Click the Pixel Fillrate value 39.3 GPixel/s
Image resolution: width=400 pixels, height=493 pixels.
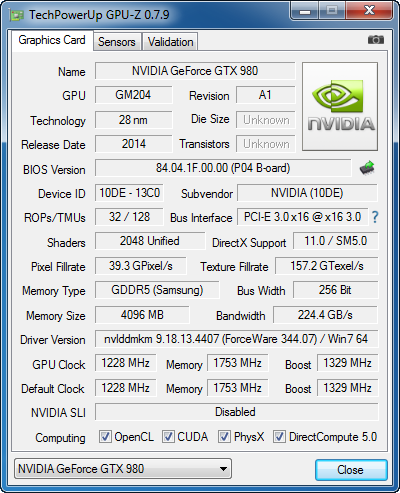(x=141, y=266)
